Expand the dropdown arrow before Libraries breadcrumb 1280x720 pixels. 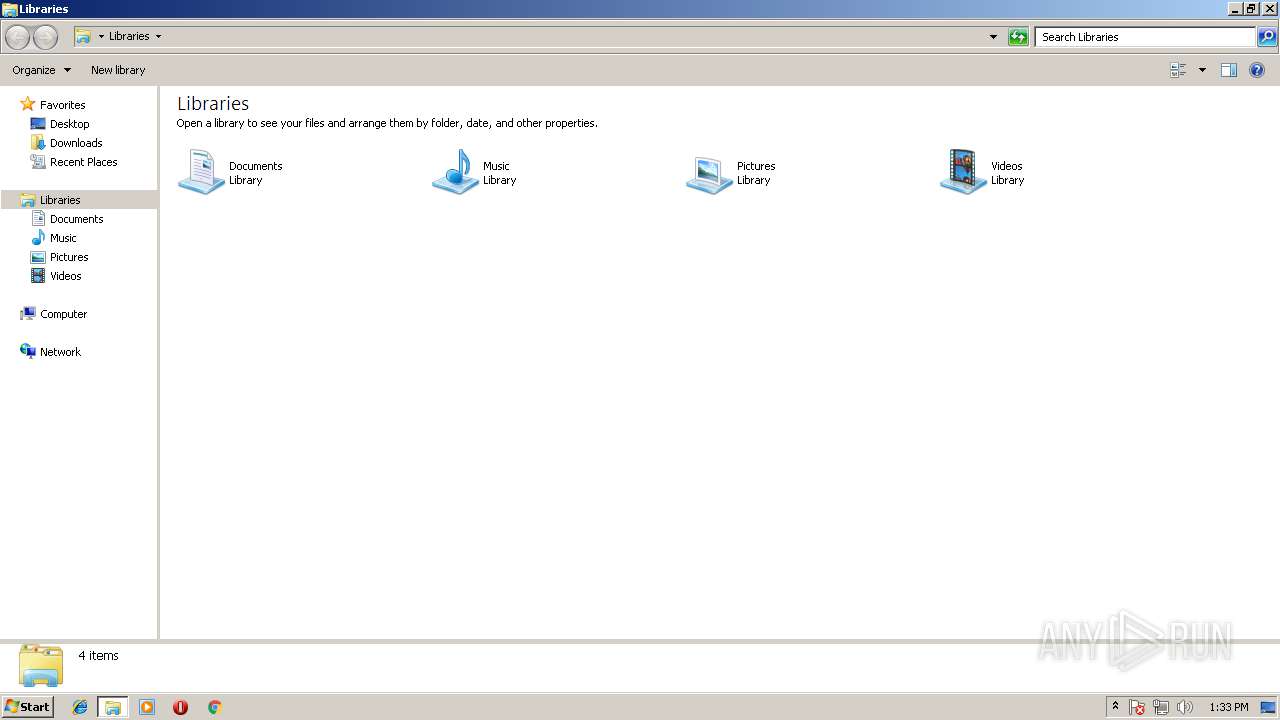(101, 36)
